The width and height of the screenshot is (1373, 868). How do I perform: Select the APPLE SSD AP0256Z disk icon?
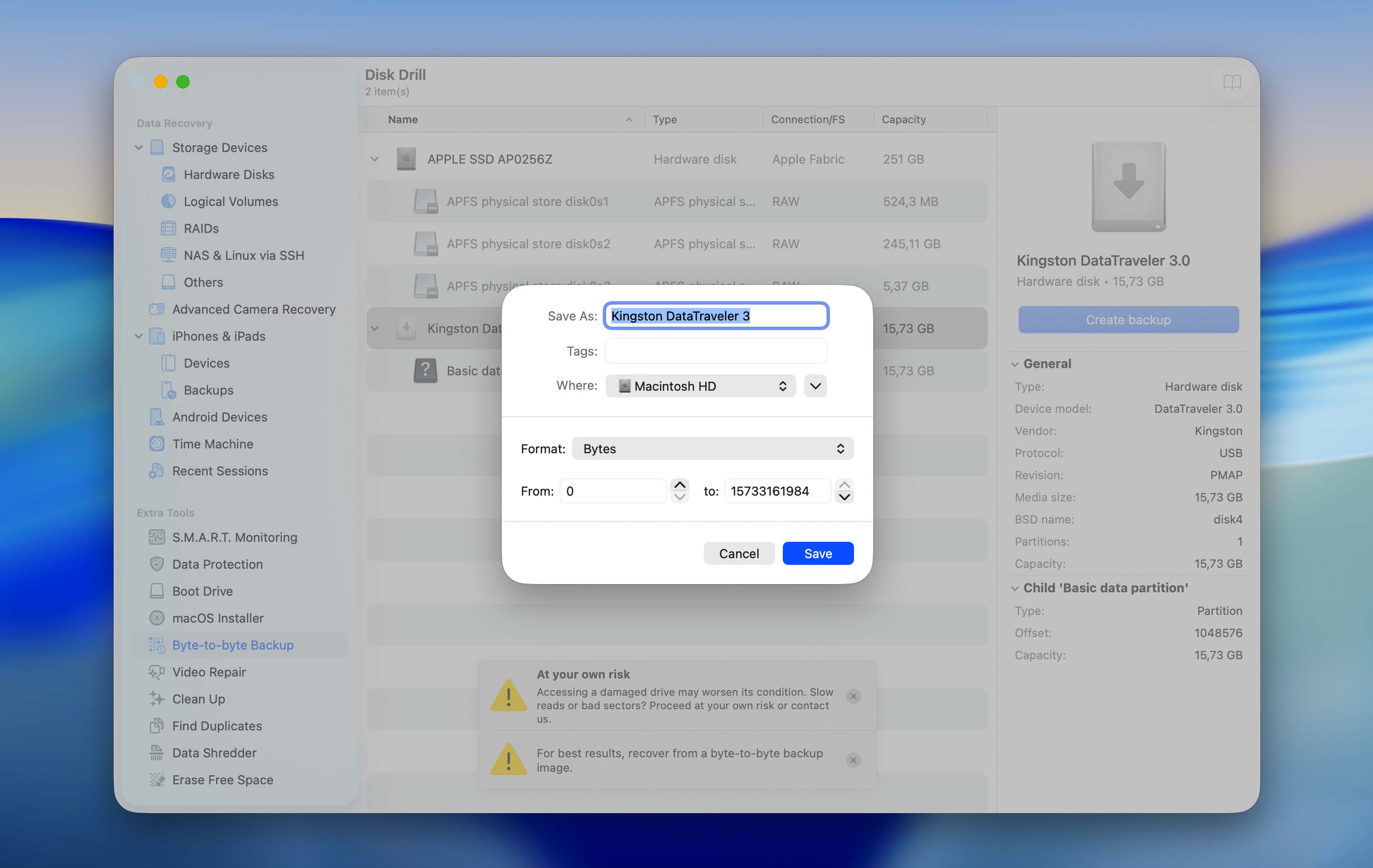click(x=406, y=159)
